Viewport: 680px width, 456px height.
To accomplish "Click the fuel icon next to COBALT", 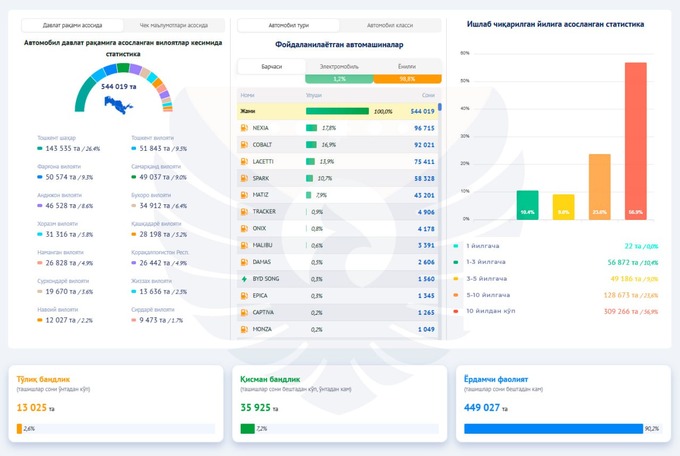I will [x=244, y=145].
